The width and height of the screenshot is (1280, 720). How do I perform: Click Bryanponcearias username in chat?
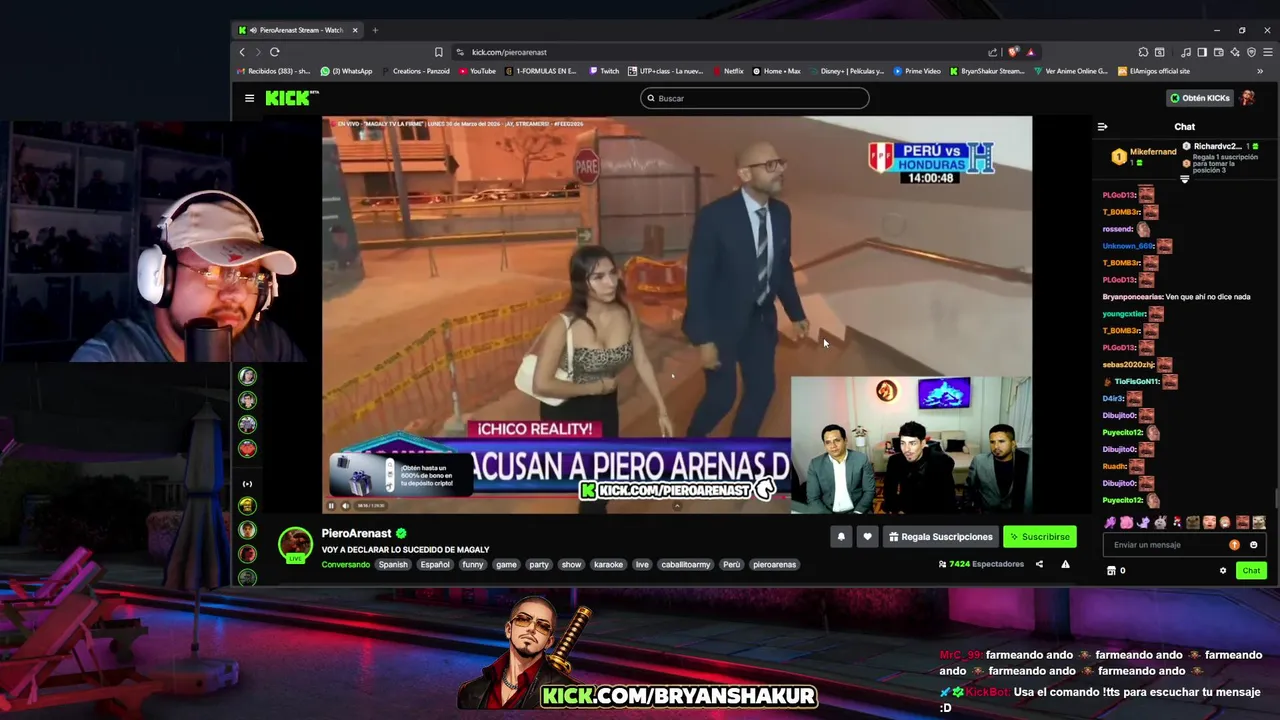1132,297
